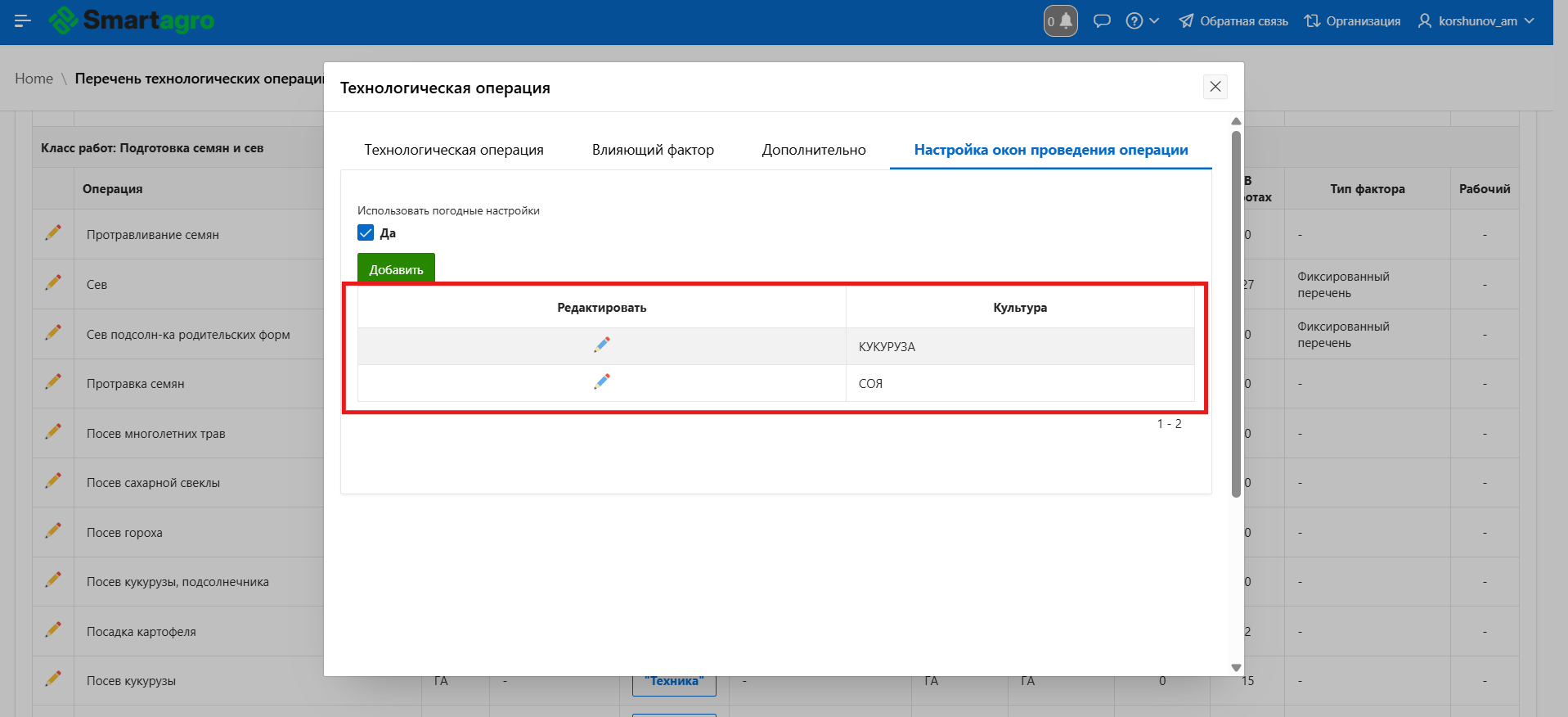The height and width of the screenshot is (717, 1568).
Task: Click the Smartagro logo
Action: tap(132, 20)
